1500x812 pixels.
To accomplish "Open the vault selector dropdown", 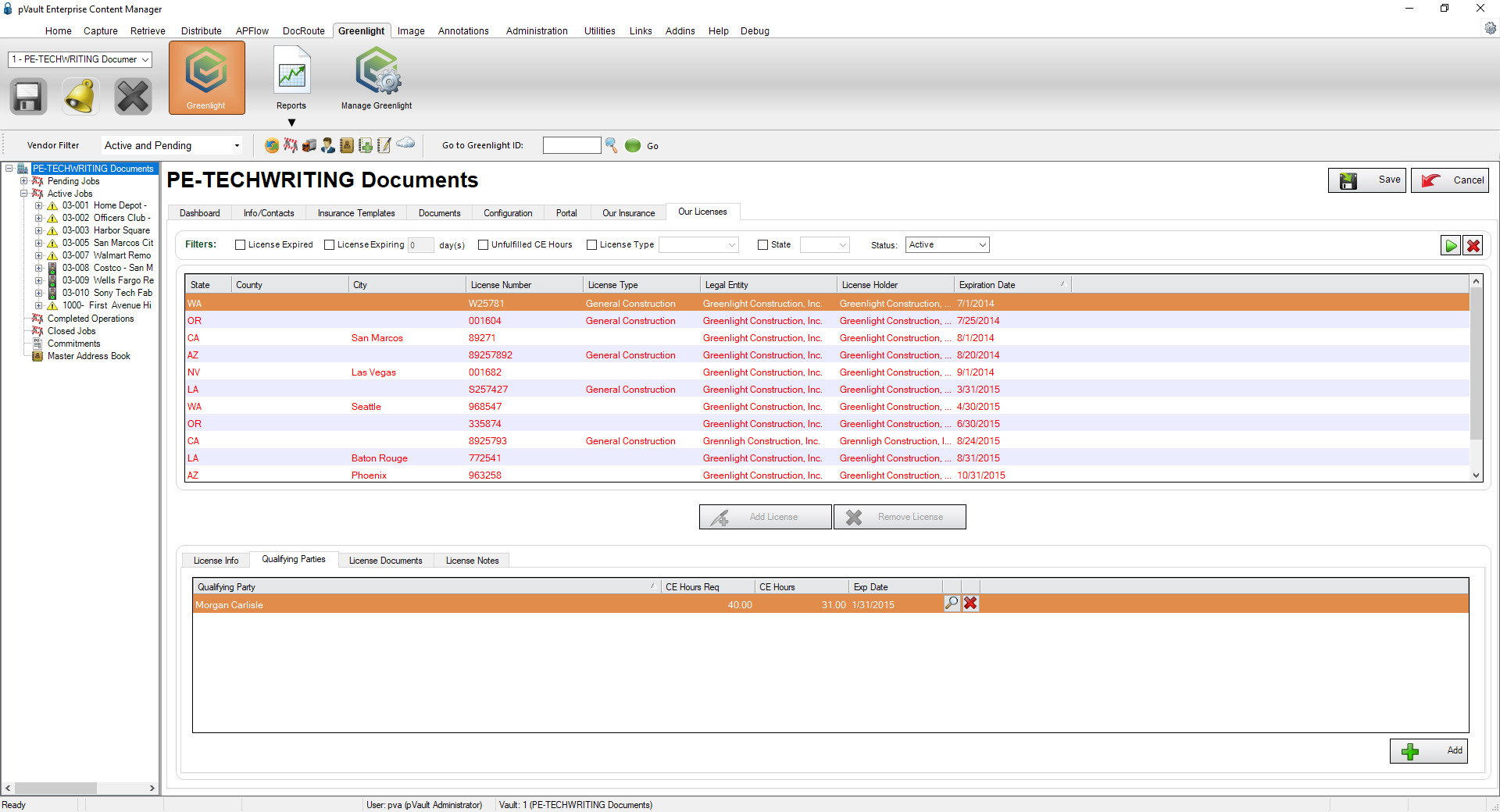I will pos(80,59).
